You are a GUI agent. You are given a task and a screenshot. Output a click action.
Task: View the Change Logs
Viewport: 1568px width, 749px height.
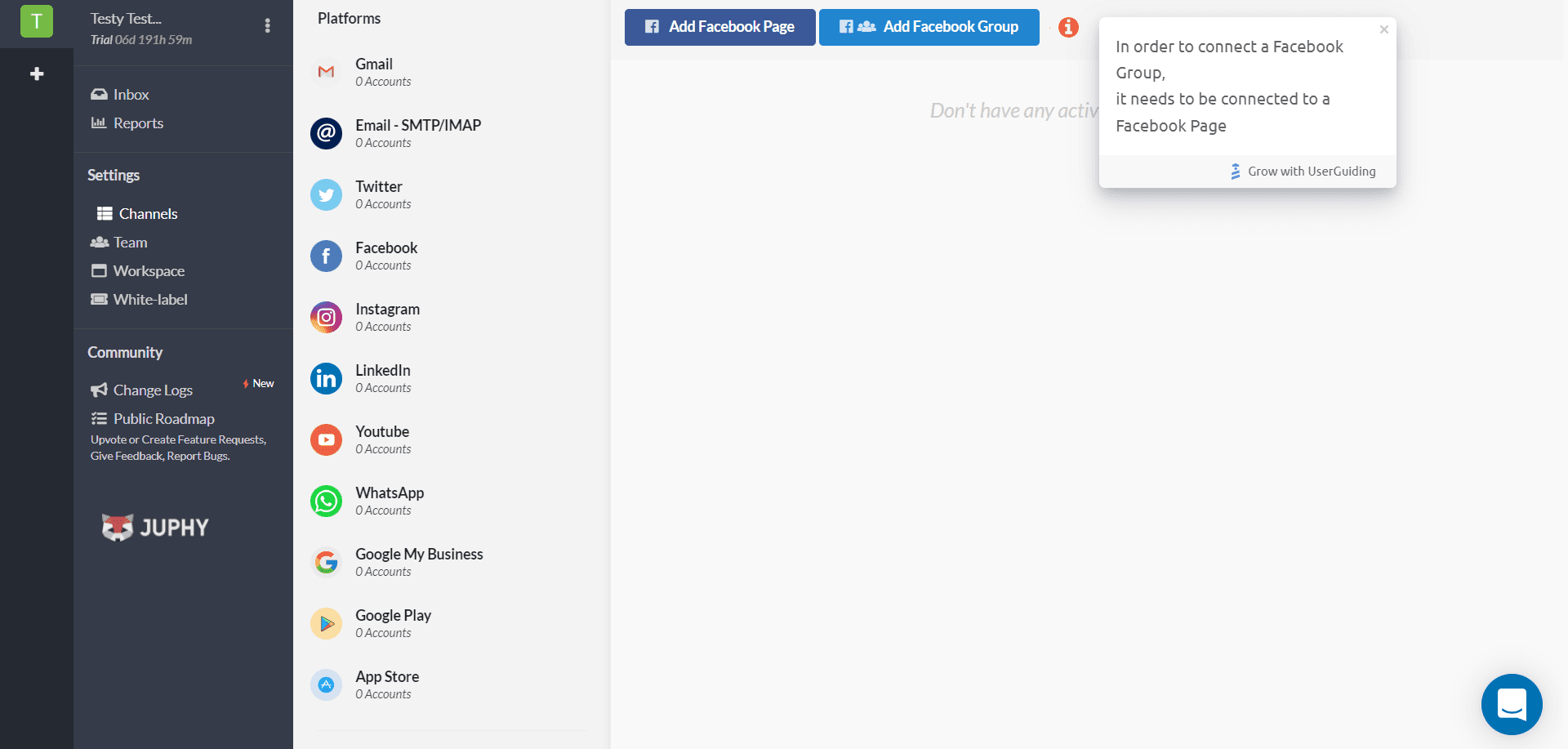tap(142, 390)
